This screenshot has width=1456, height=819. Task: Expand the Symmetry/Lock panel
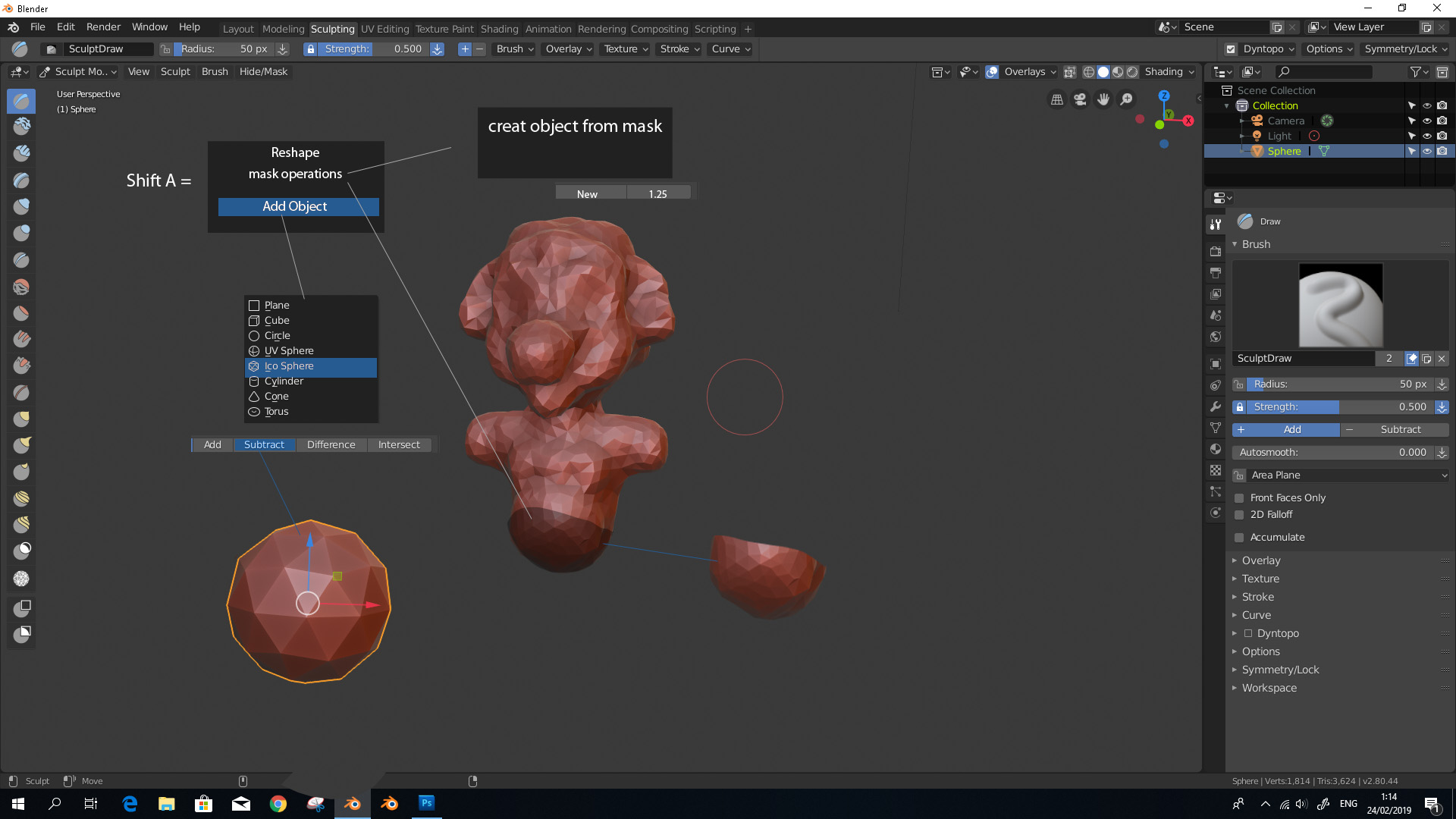1280,670
